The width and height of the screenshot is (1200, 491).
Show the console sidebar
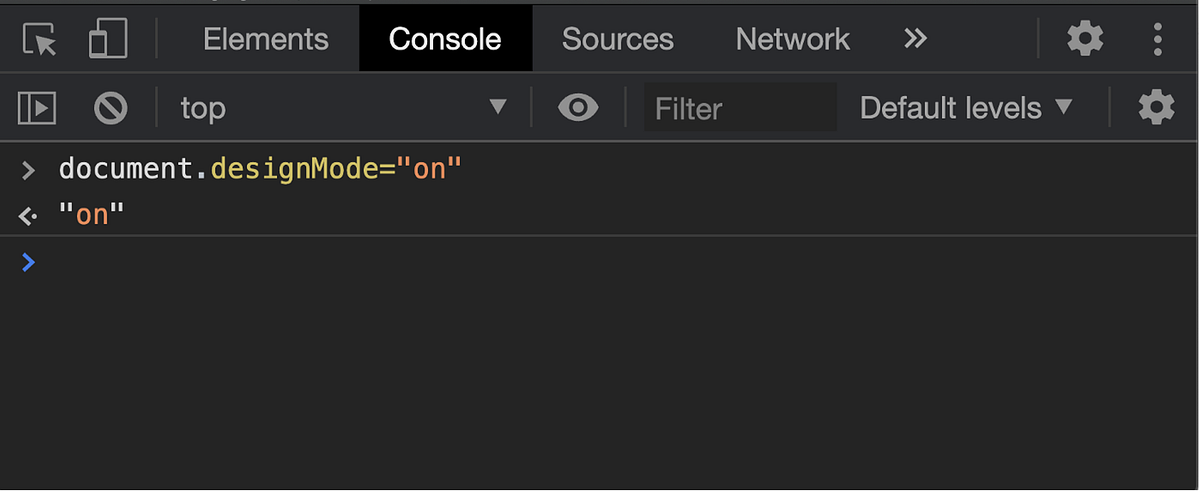tap(37, 108)
